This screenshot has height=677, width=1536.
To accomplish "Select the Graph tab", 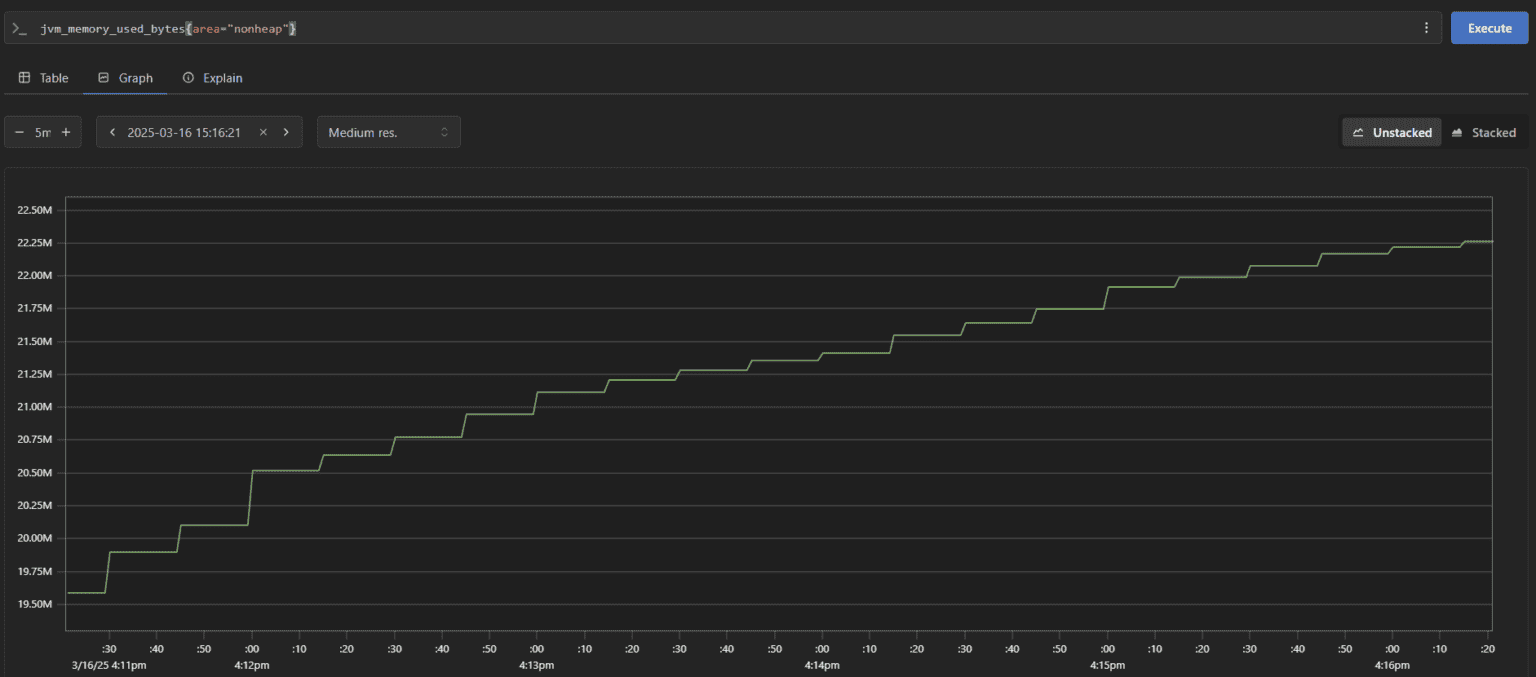I will (125, 78).
